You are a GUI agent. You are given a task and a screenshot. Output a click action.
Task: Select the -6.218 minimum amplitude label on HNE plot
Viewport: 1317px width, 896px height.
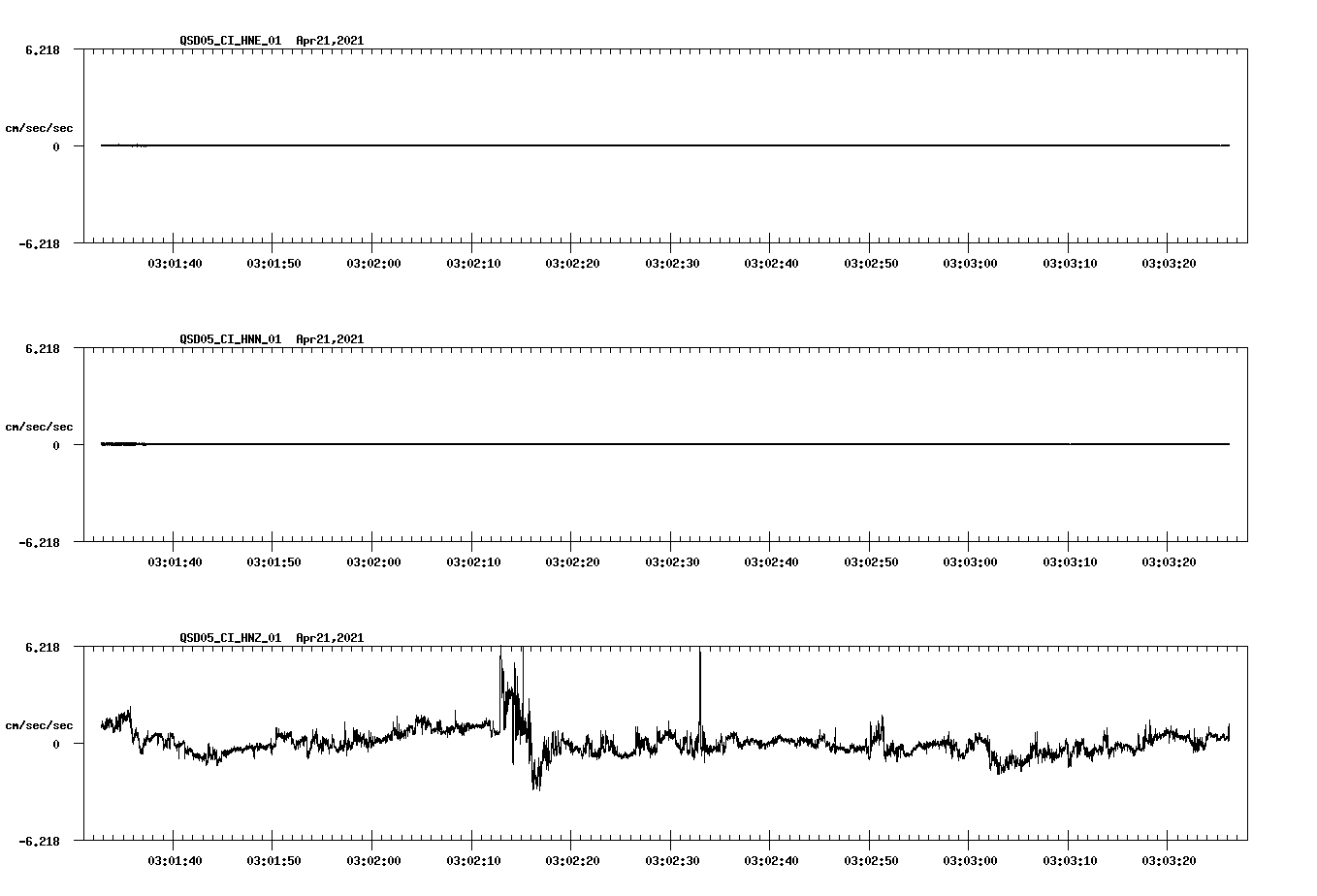[x=39, y=244]
